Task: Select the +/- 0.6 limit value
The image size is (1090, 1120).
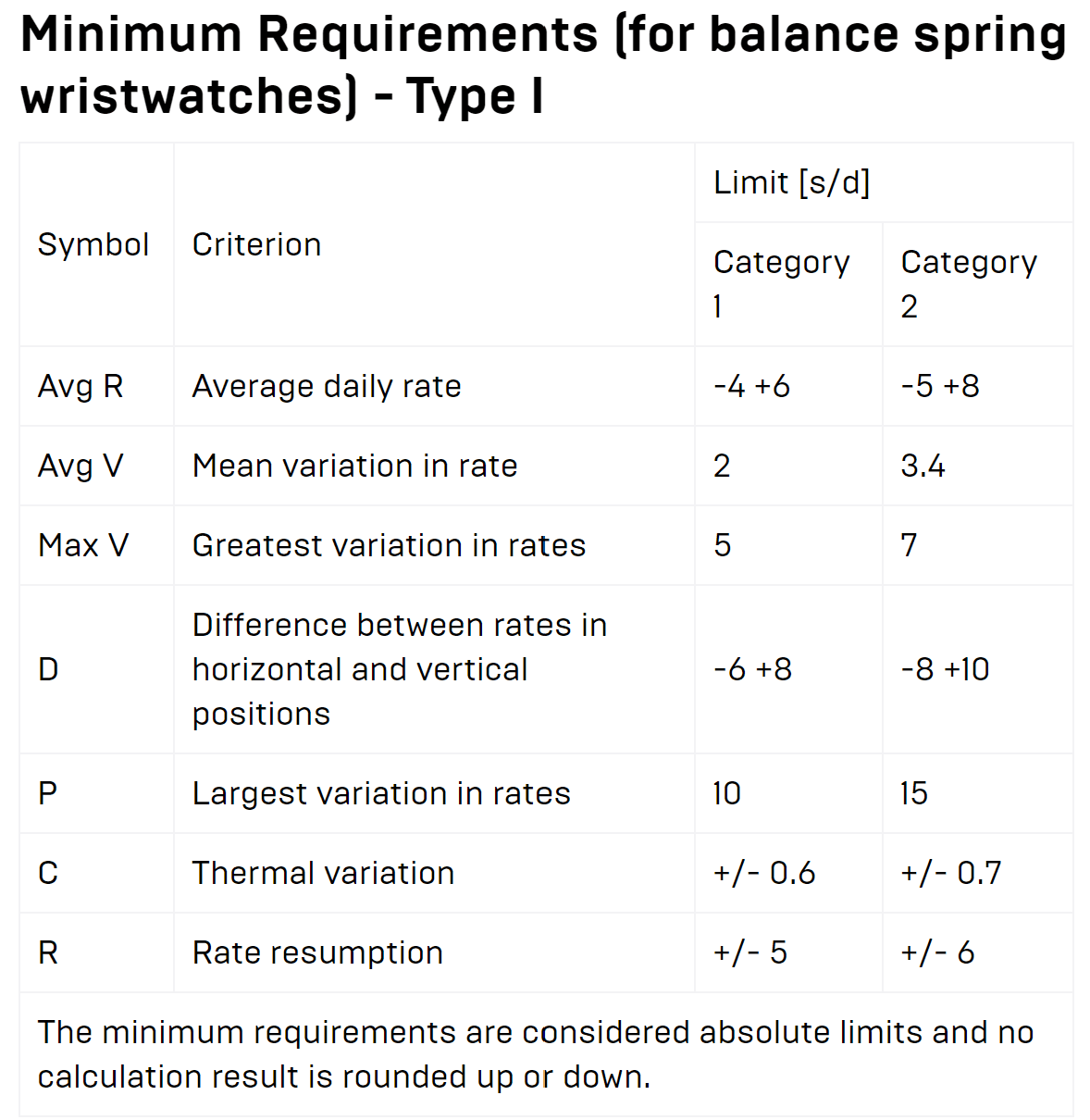Action: (764, 873)
